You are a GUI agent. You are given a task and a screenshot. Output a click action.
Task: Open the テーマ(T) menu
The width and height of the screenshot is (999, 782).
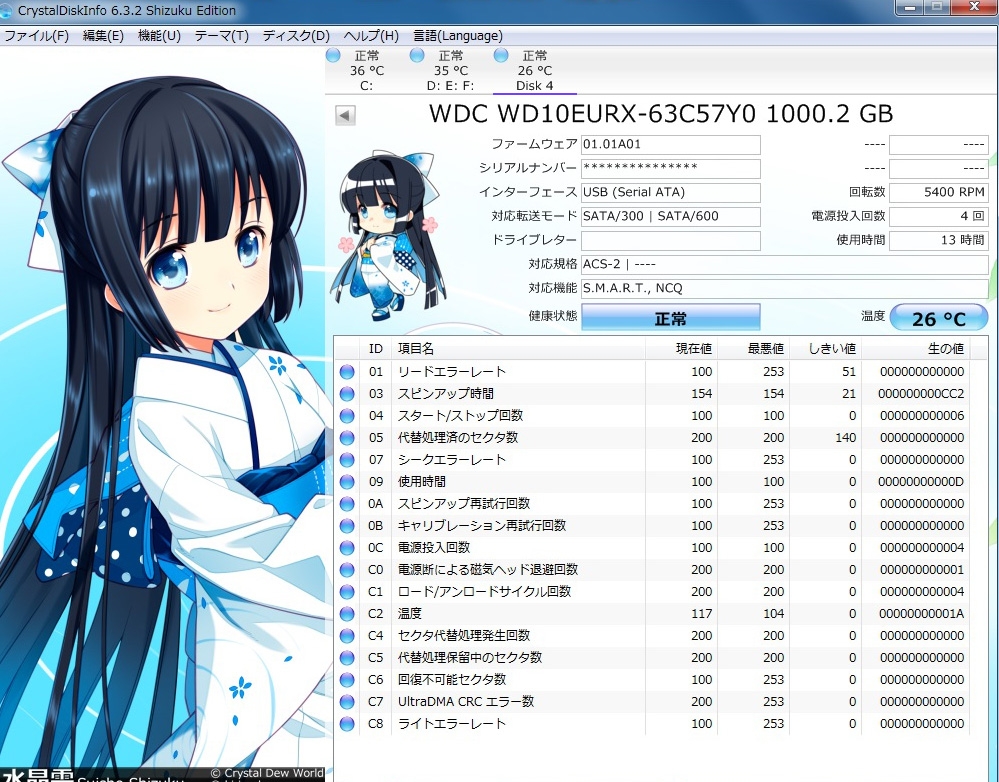222,36
